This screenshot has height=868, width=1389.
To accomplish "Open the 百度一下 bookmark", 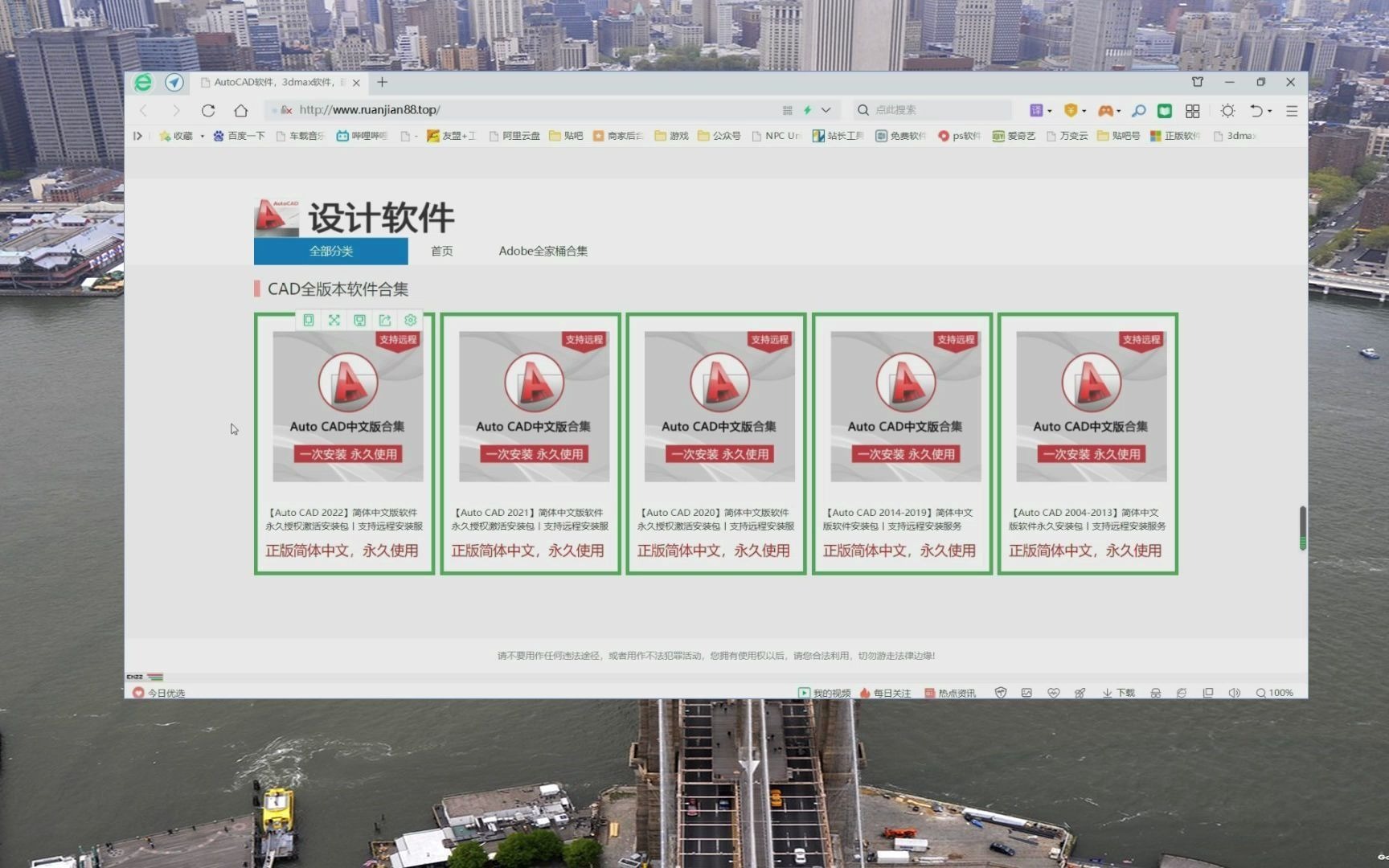I will pyautogui.click(x=240, y=136).
